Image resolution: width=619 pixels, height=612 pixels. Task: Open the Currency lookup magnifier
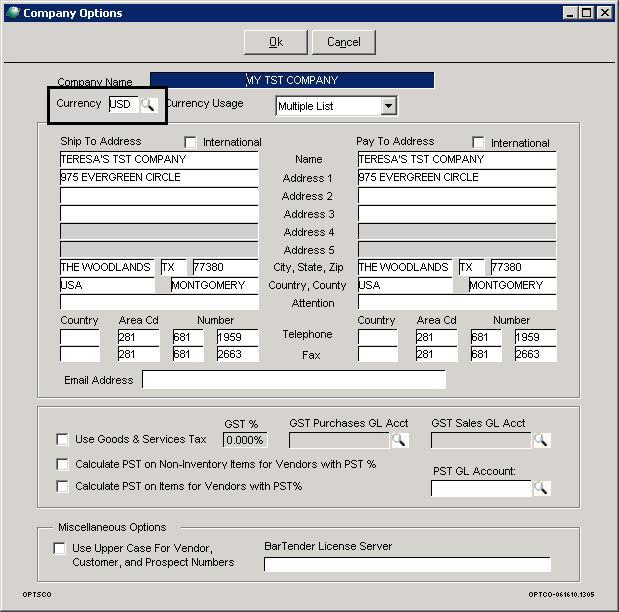click(148, 105)
